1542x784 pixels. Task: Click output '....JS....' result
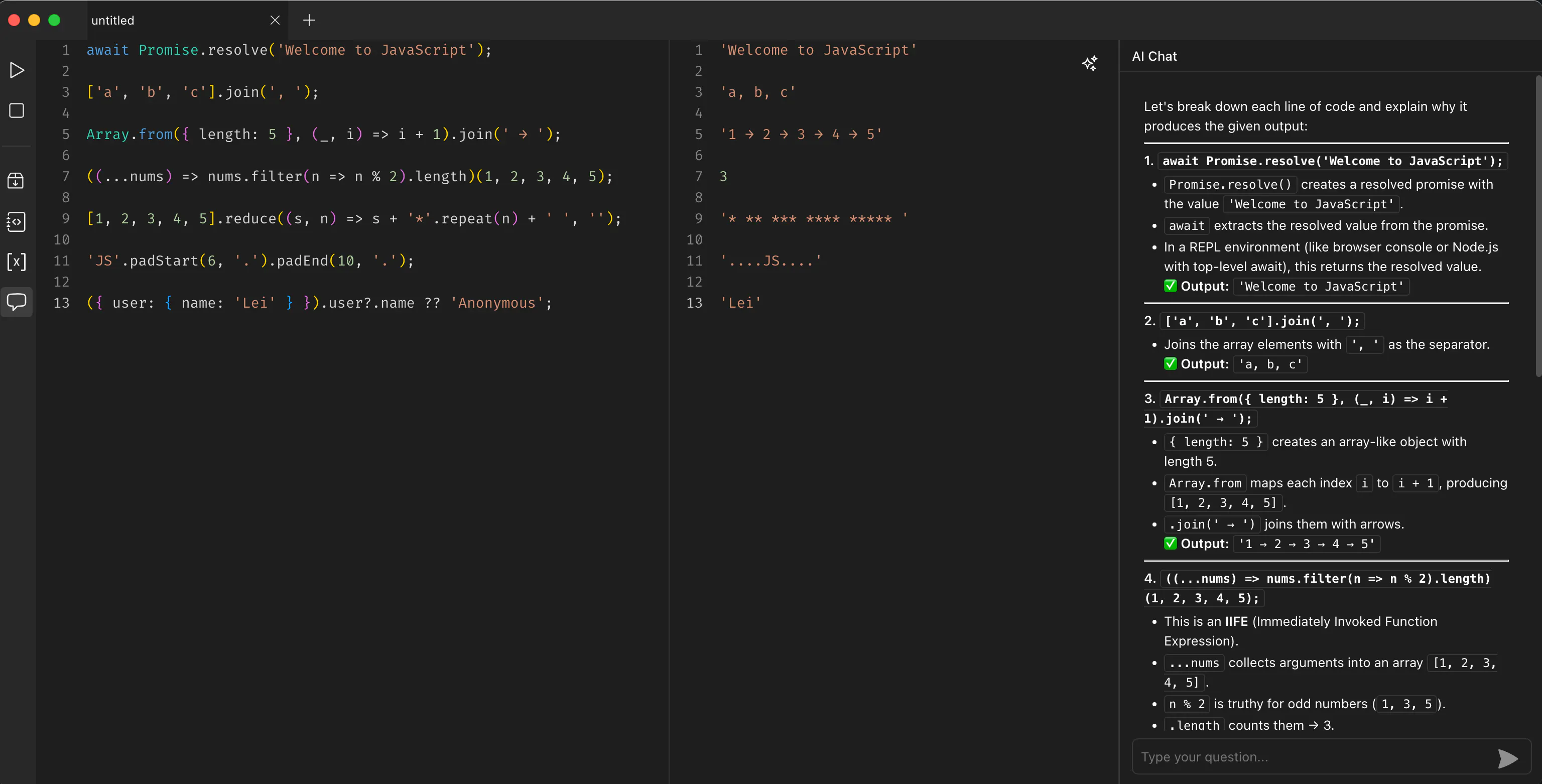[771, 261]
